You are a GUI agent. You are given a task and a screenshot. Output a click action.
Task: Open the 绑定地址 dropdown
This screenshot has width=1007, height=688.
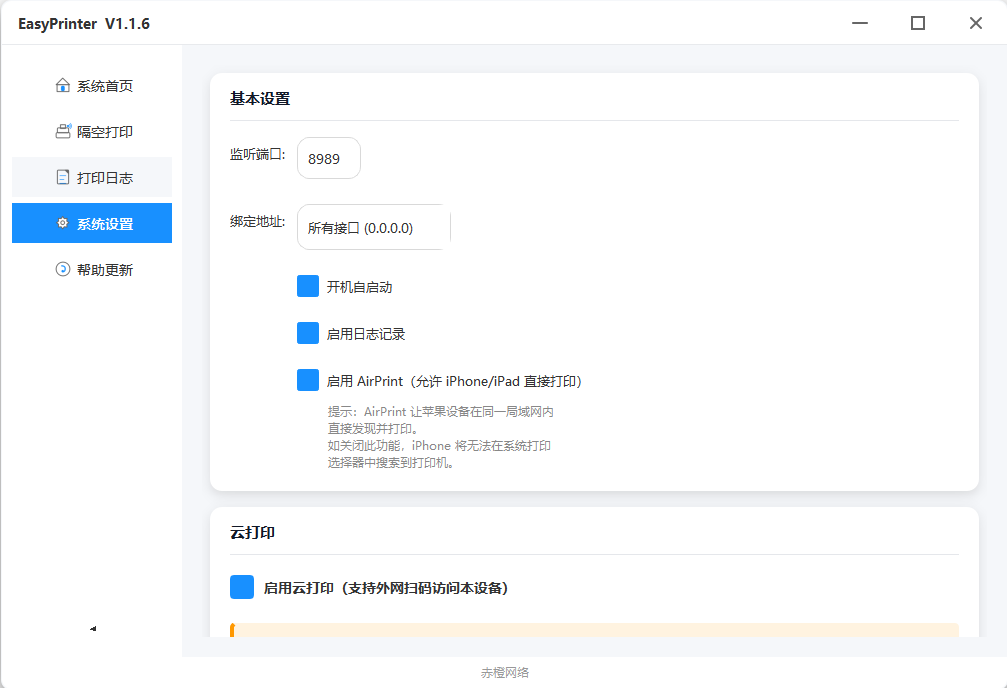click(x=374, y=227)
